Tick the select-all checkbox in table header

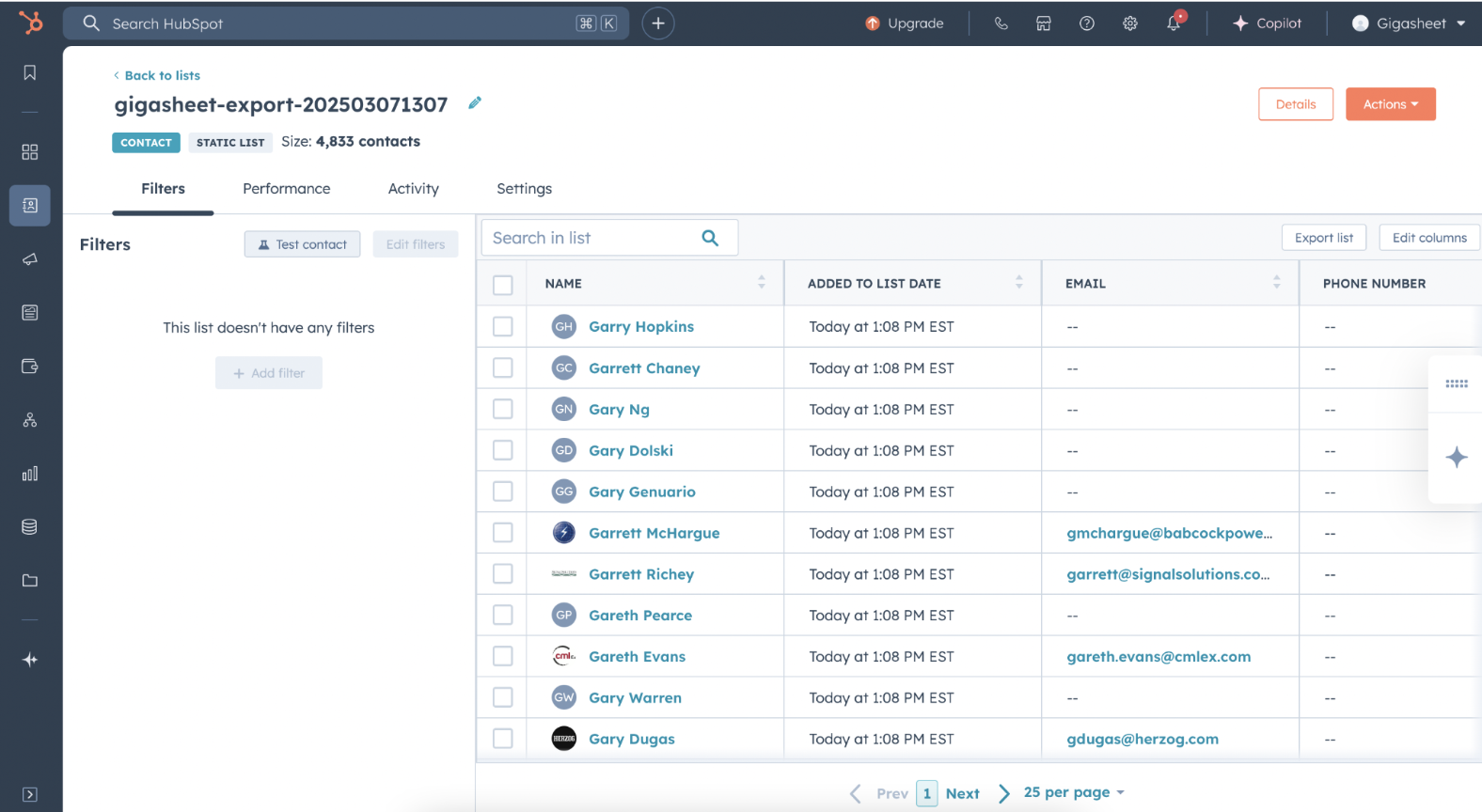(503, 285)
